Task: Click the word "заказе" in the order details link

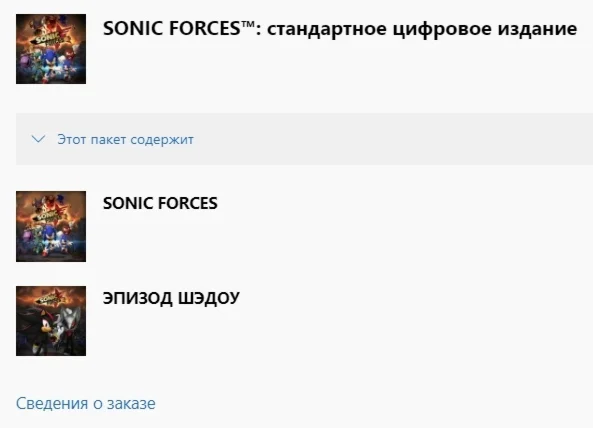Action: coord(131,403)
